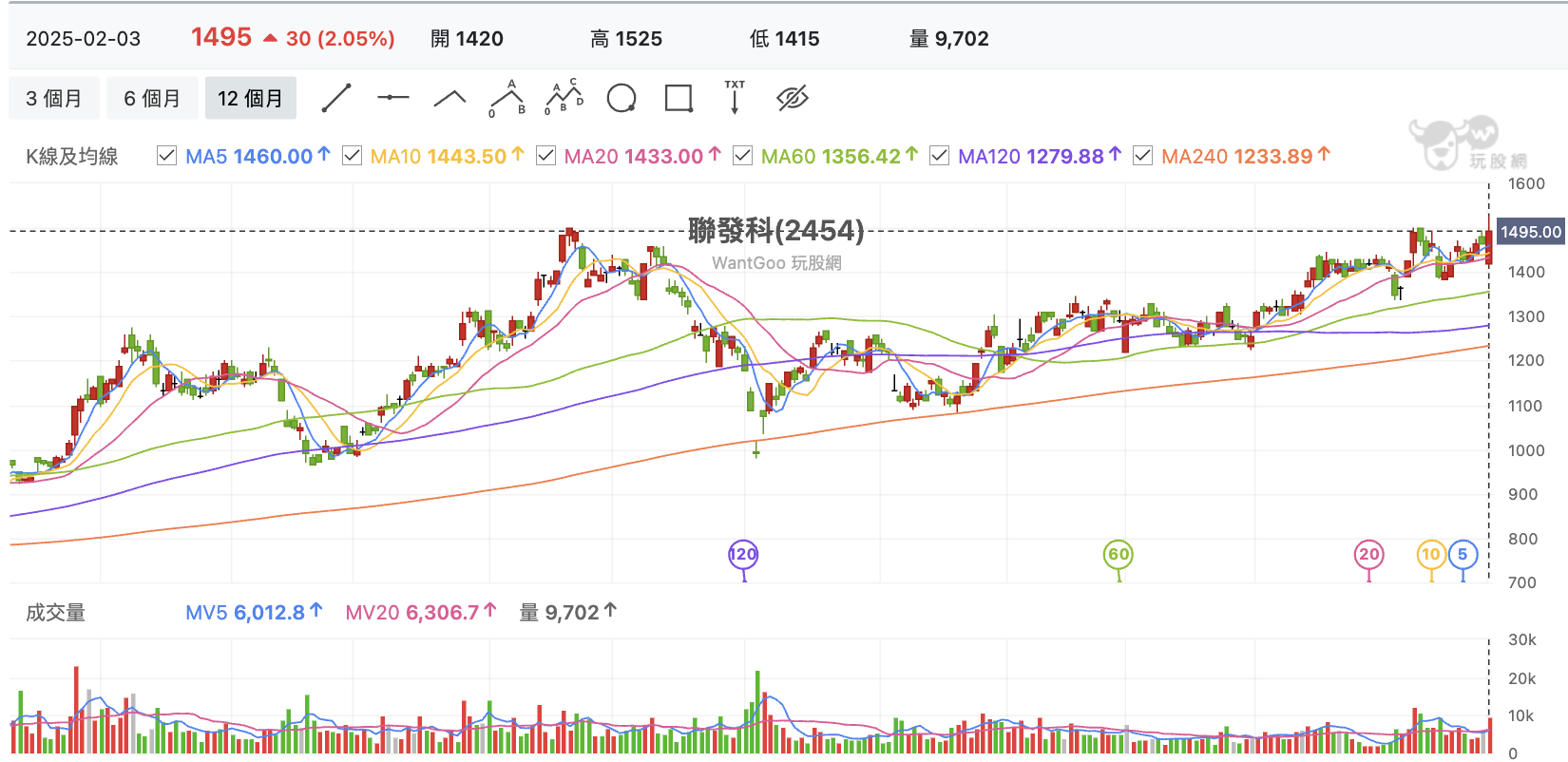Click the 聯發科(2454) chart title
Image resolution: width=1568 pixels, height=762 pixels.
pyautogui.click(x=776, y=230)
